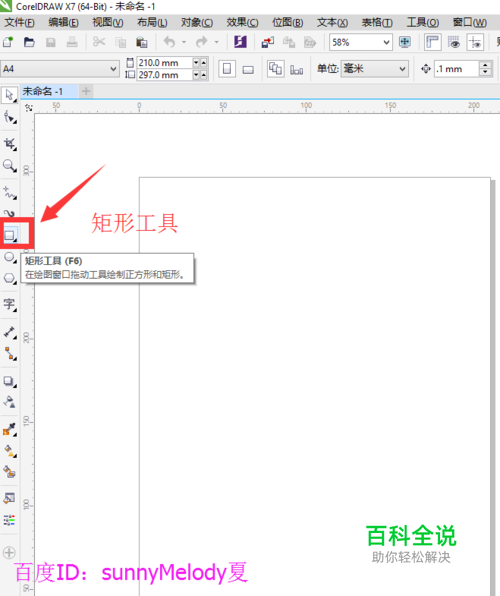Click the Import icon
The height and width of the screenshot is (596, 500).
pyautogui.click(x=268, y=42)
